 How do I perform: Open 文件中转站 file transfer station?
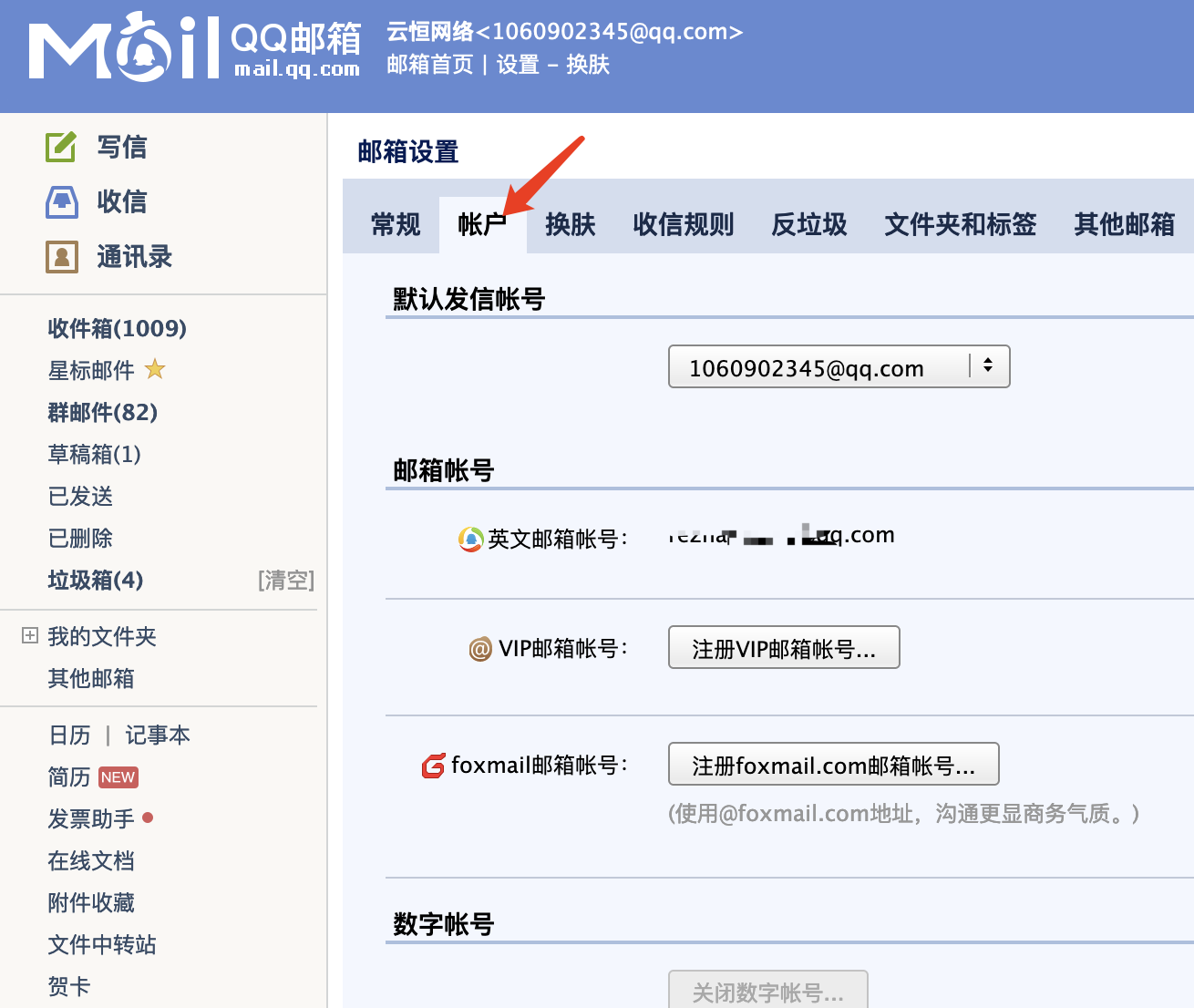tap(102, 944)
